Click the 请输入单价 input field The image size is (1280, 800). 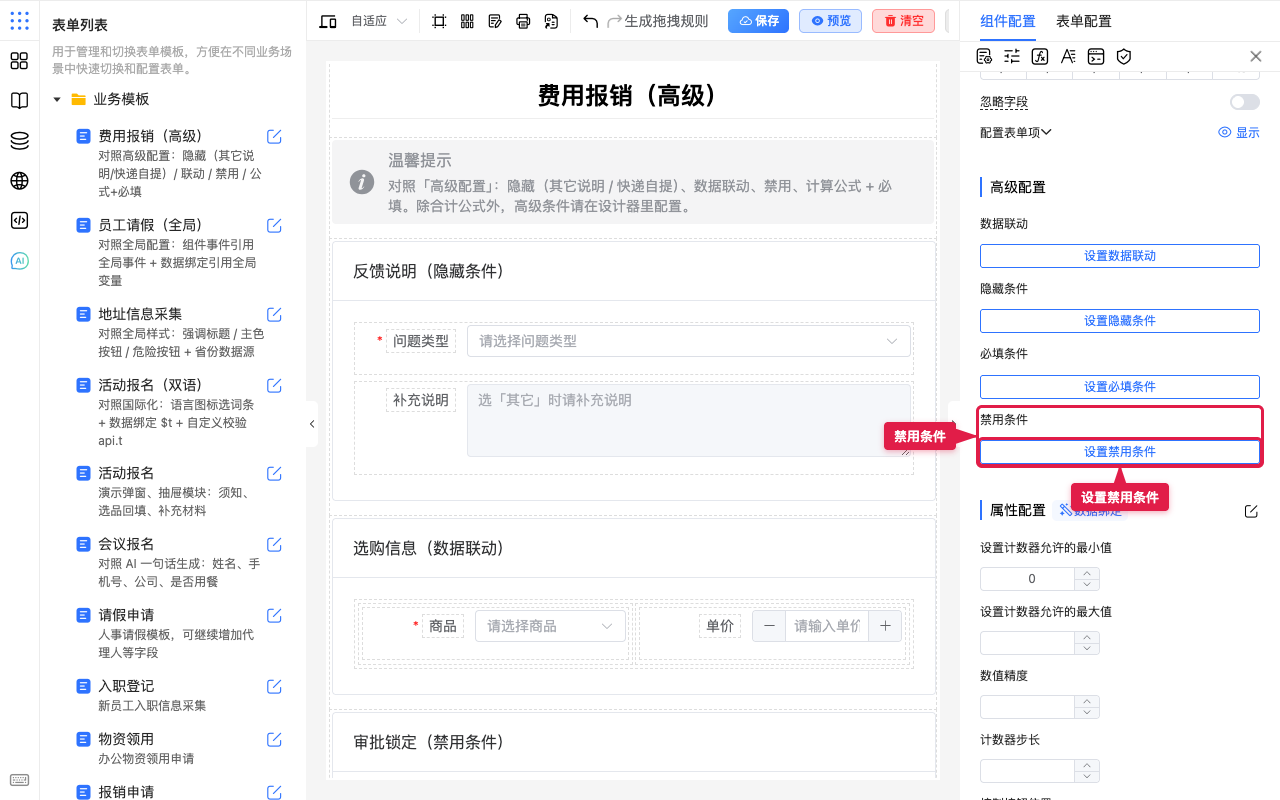click(827, 626)
